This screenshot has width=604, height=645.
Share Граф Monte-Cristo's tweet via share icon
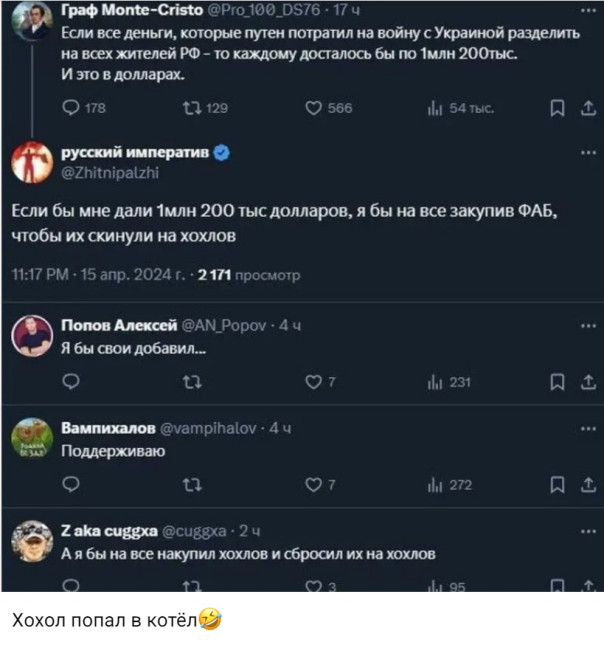point(587,108)
